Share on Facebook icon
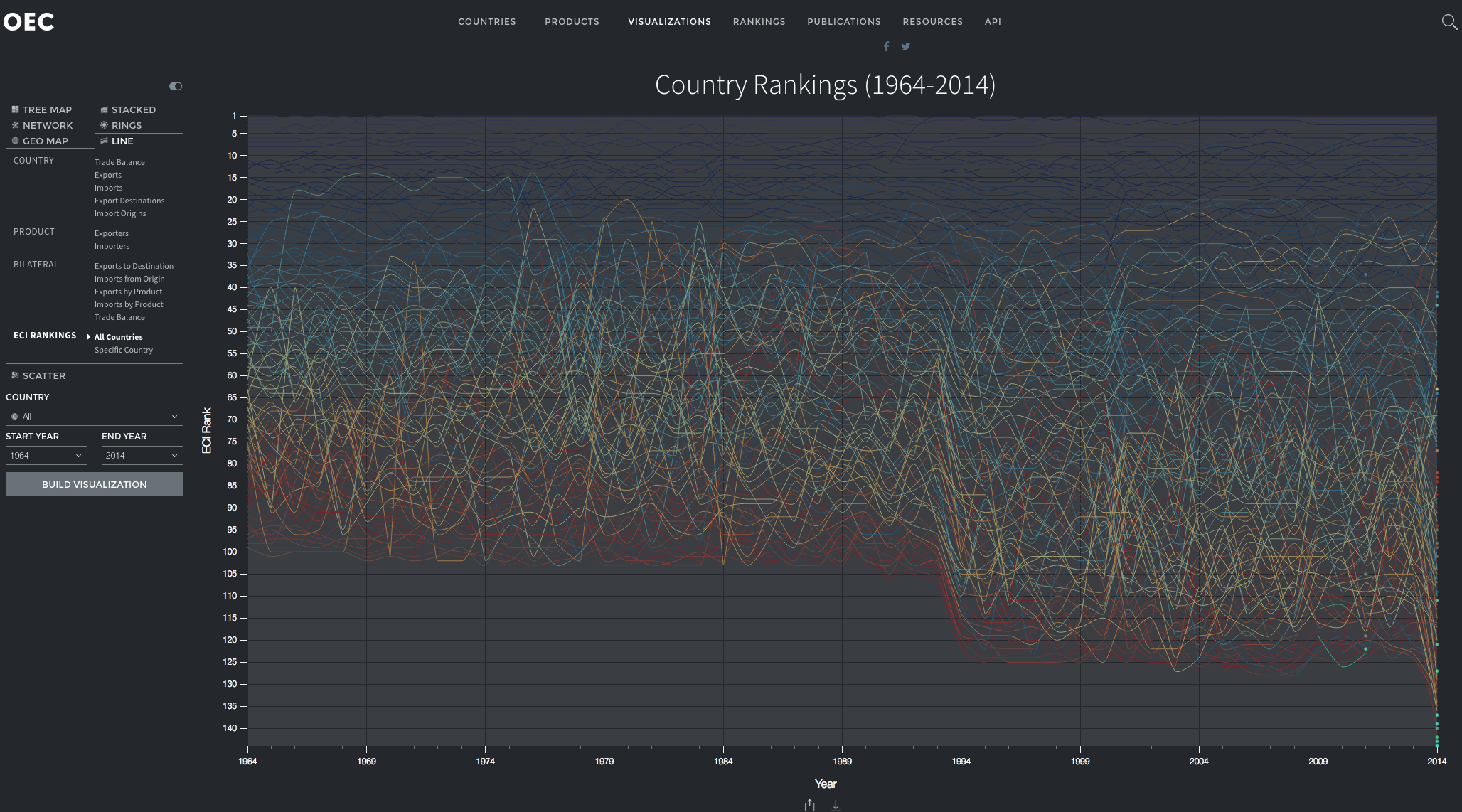The height and width of the screenshot is (812, 1462). (x=886, y=47)
